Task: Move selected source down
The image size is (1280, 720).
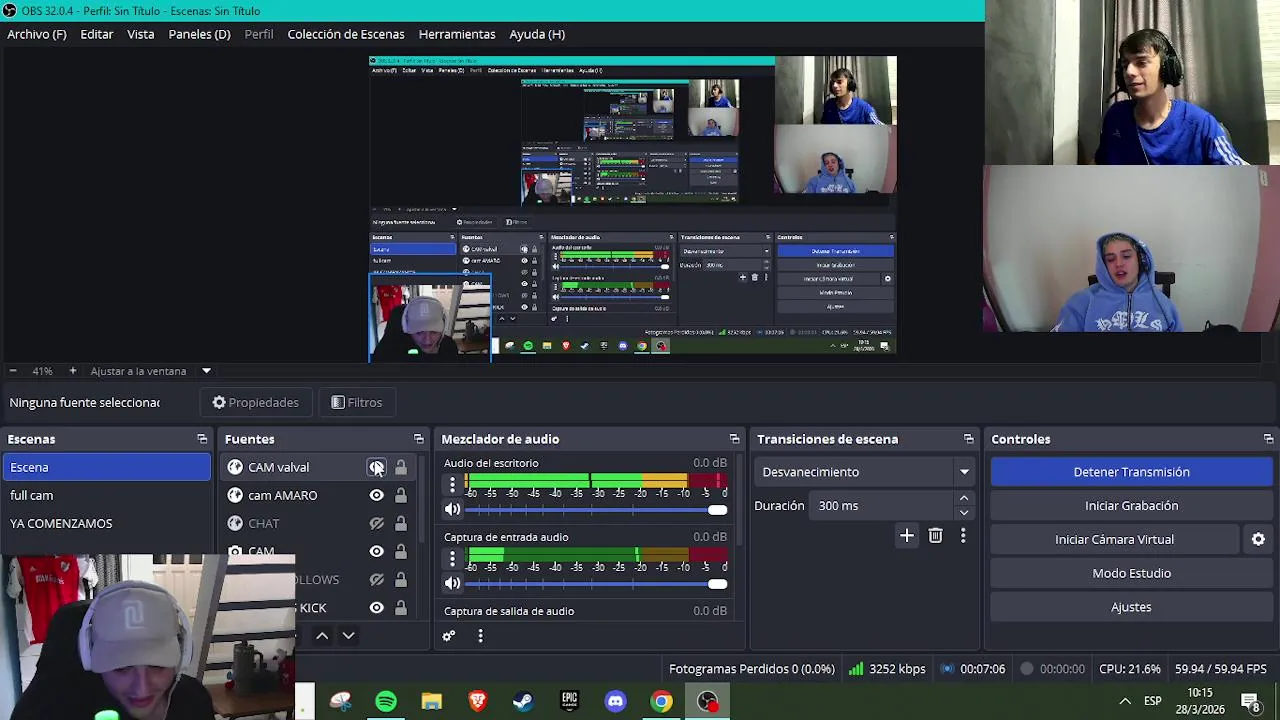Action: click(348, 636)
